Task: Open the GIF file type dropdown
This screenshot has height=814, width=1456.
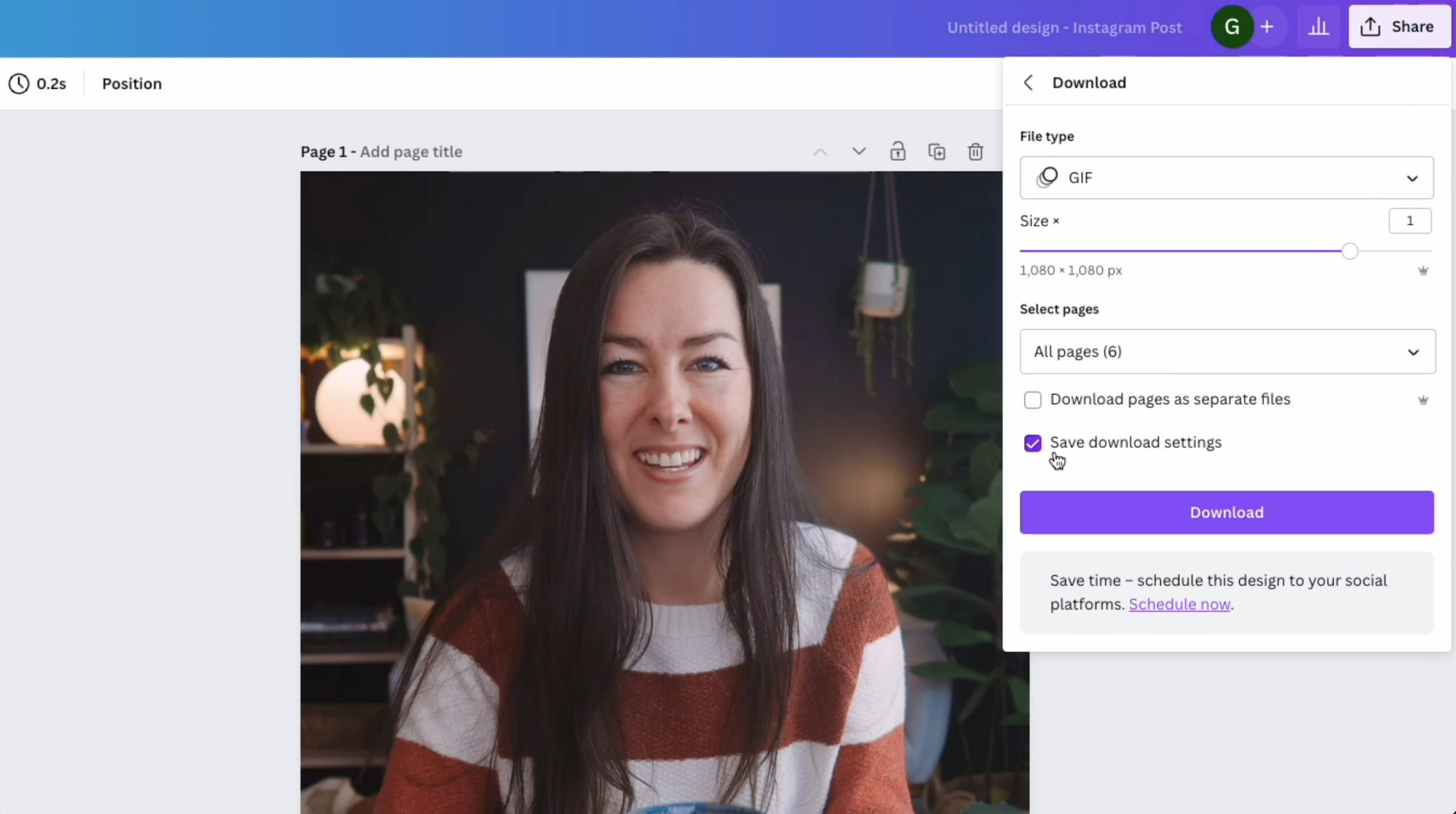Action: point(1226,178)
